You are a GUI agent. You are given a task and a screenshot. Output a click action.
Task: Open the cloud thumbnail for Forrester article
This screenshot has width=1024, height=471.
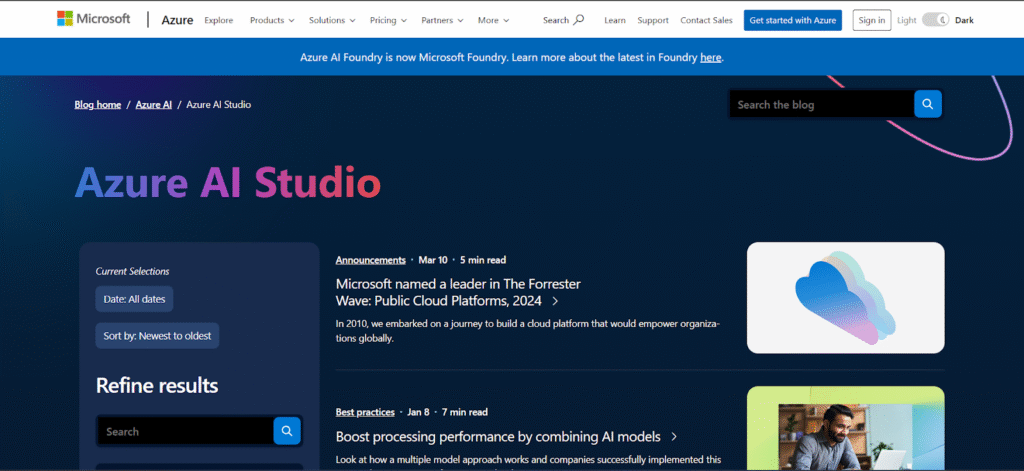(x=845, y=297)
